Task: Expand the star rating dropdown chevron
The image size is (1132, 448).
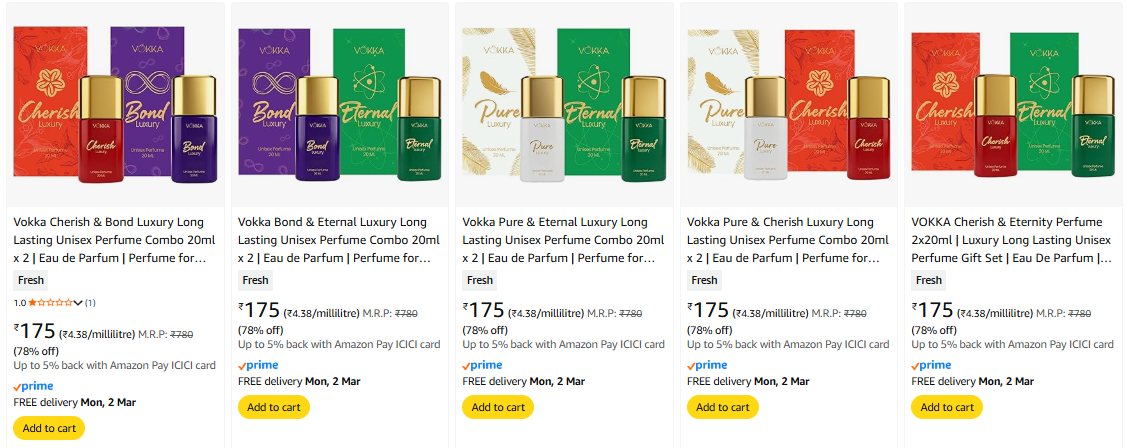Action: click(x=78, y=302)
